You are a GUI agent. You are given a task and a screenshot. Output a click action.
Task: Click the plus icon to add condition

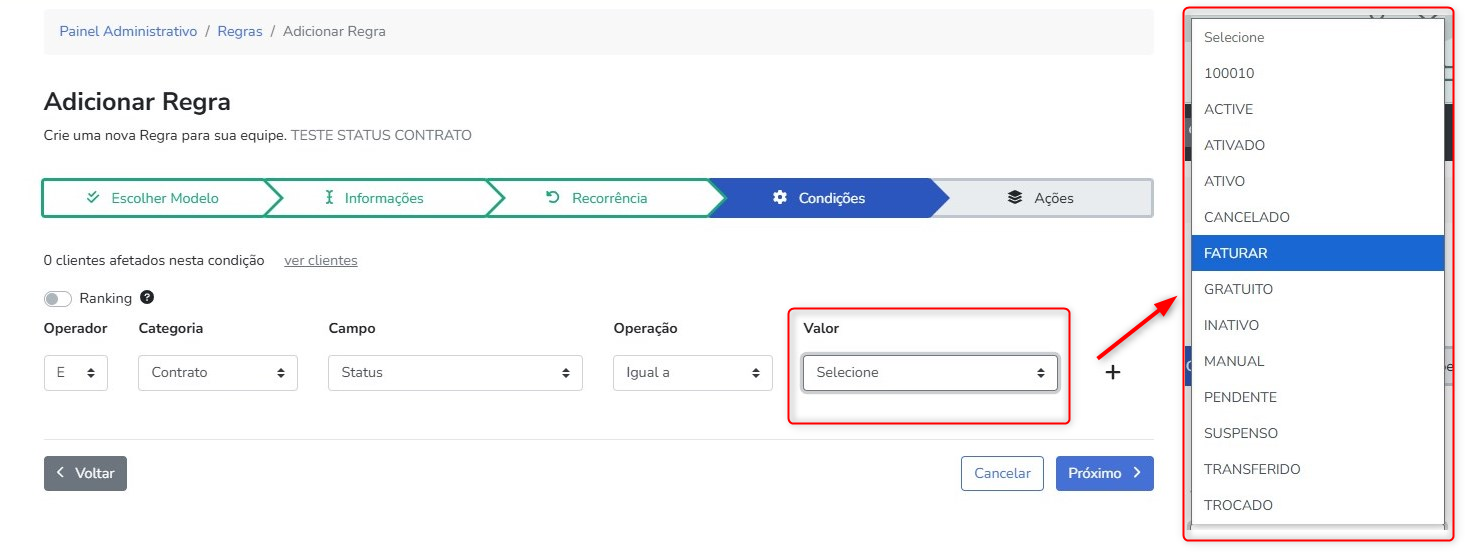coord(1112,372)
